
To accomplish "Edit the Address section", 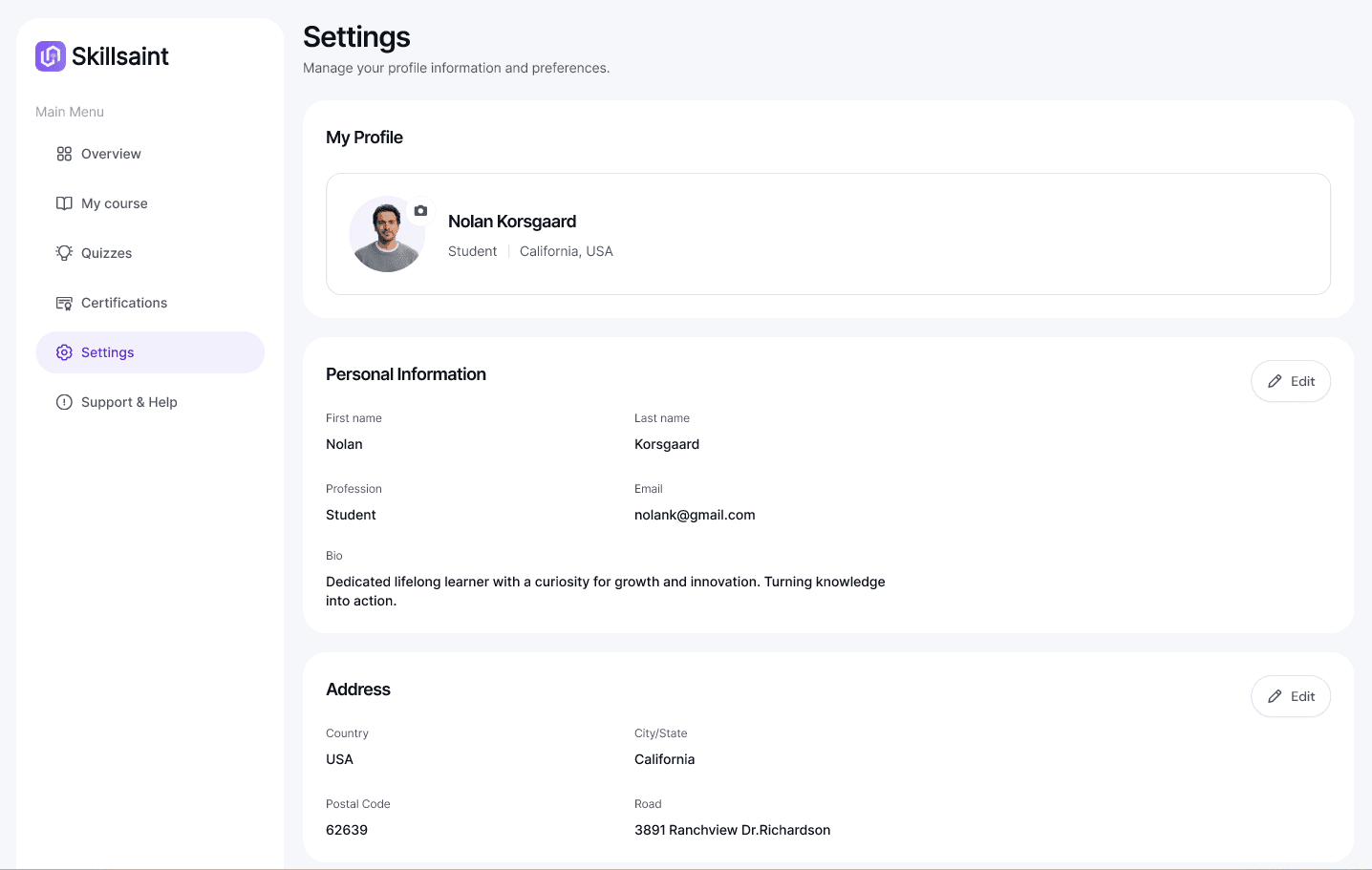I will 1291,696.
